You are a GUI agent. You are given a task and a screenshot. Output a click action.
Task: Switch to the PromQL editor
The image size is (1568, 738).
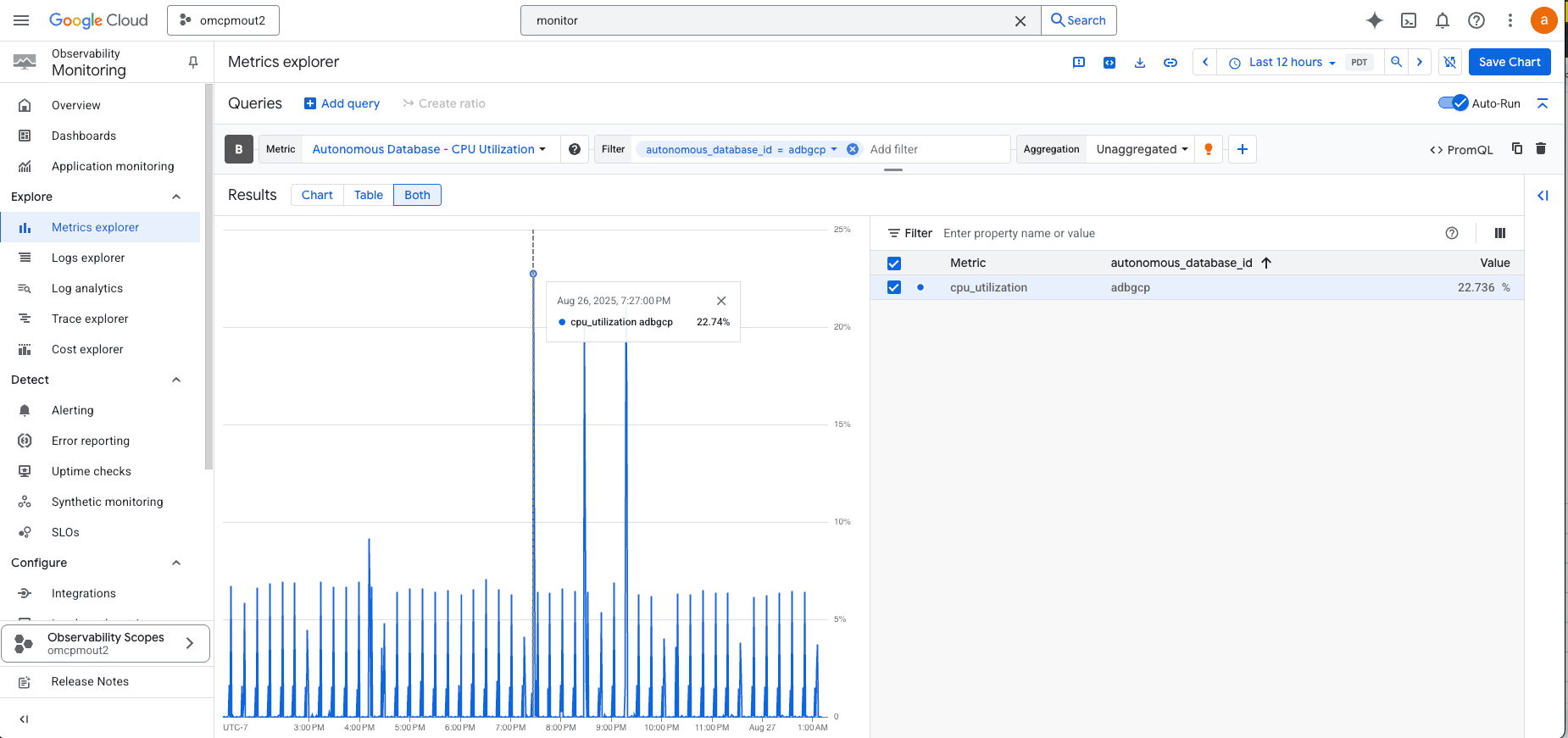(1461, 149)
